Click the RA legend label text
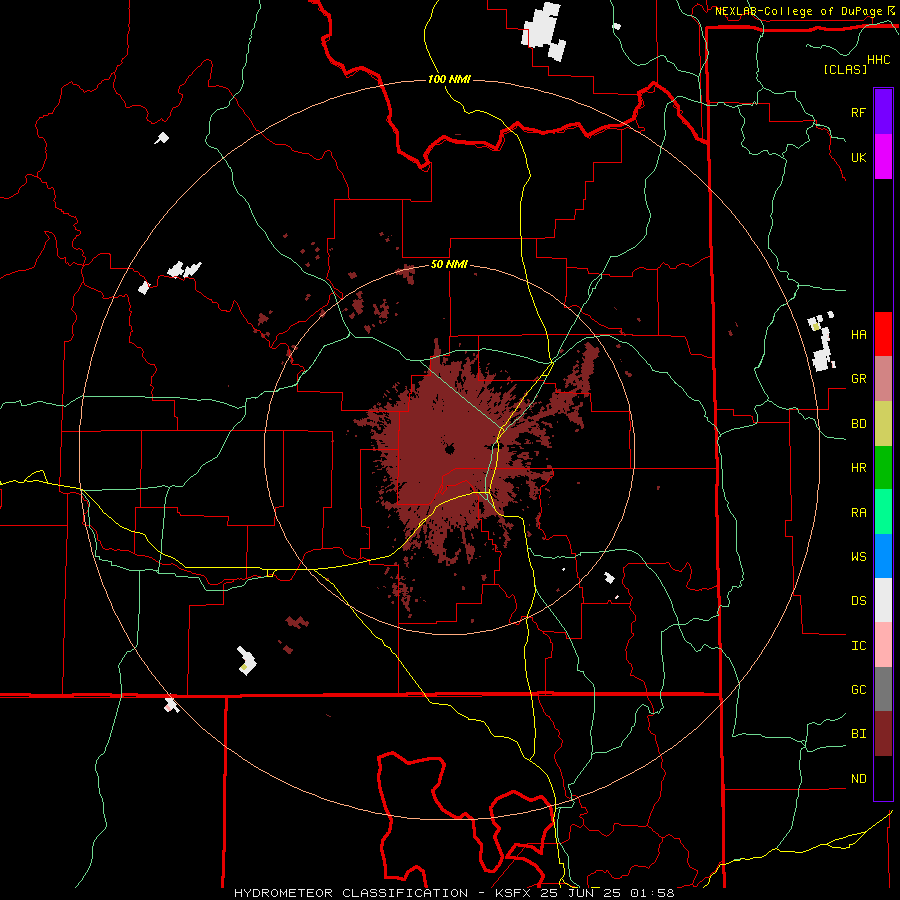 pos(858,513)
